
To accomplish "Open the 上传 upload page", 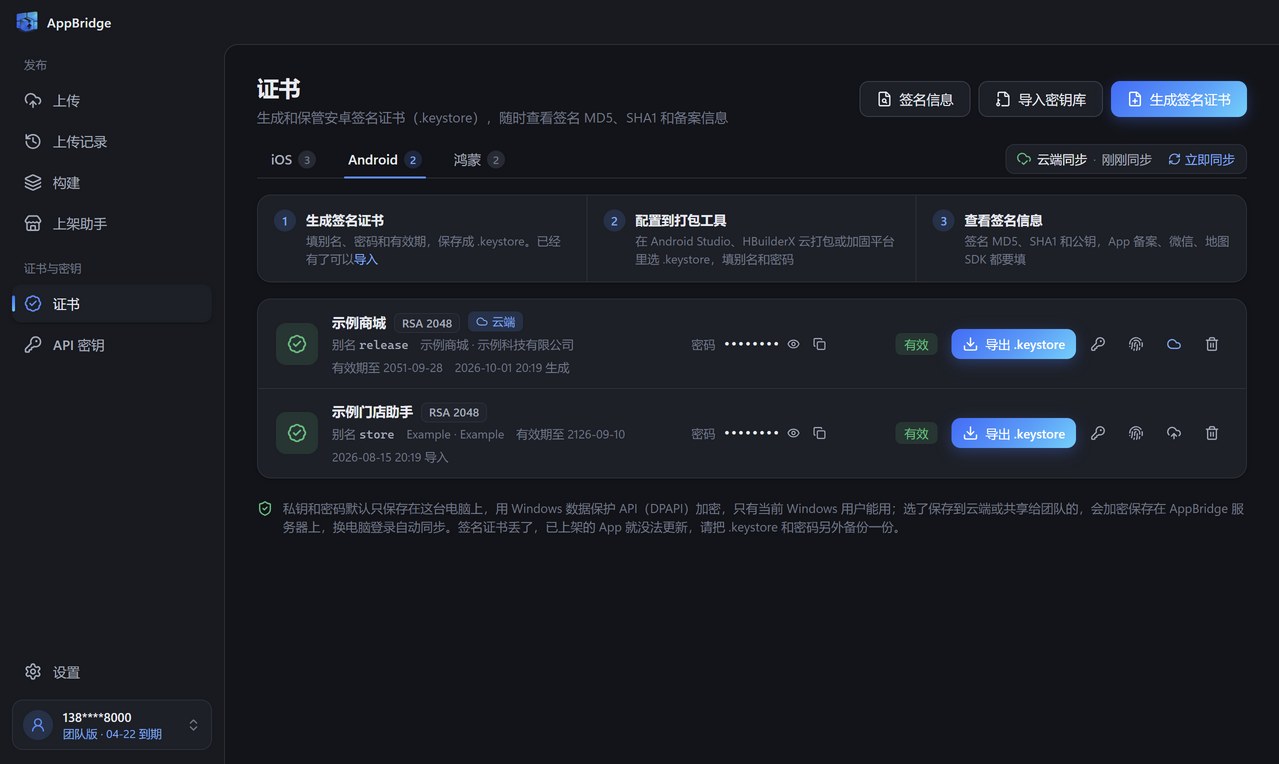I will pyautogui.click(x=112, y=101).
